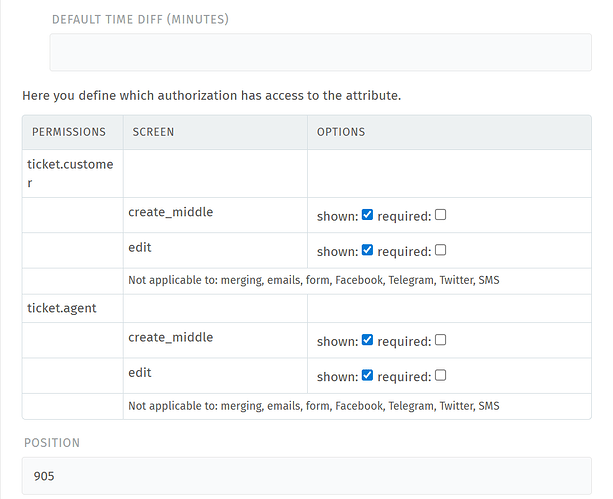Uncheck shown for ticket.agent create_middle
The width and height of the screenshot is (613, 499).
point(367,340)
